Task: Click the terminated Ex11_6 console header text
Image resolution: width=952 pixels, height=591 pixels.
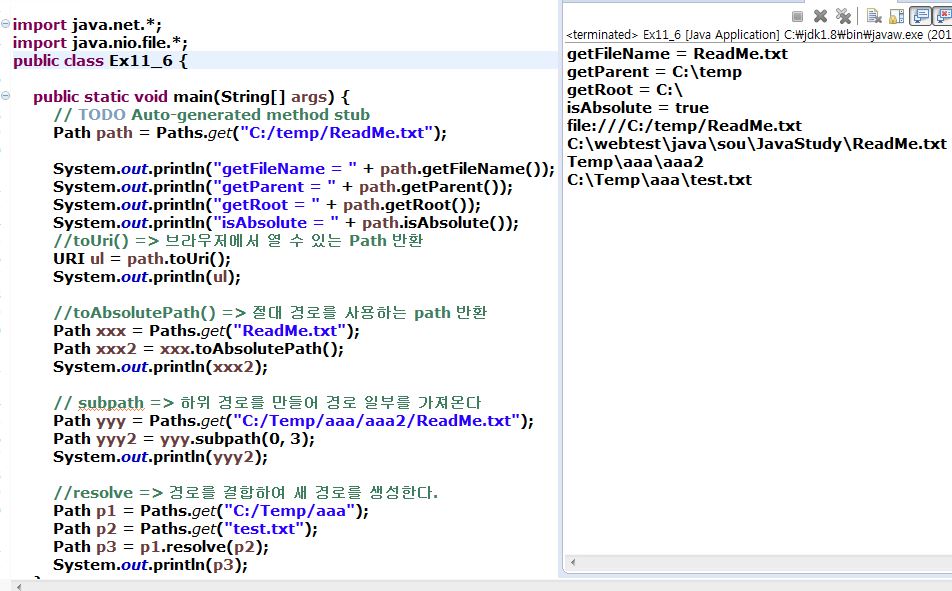Action: point(758,35)
